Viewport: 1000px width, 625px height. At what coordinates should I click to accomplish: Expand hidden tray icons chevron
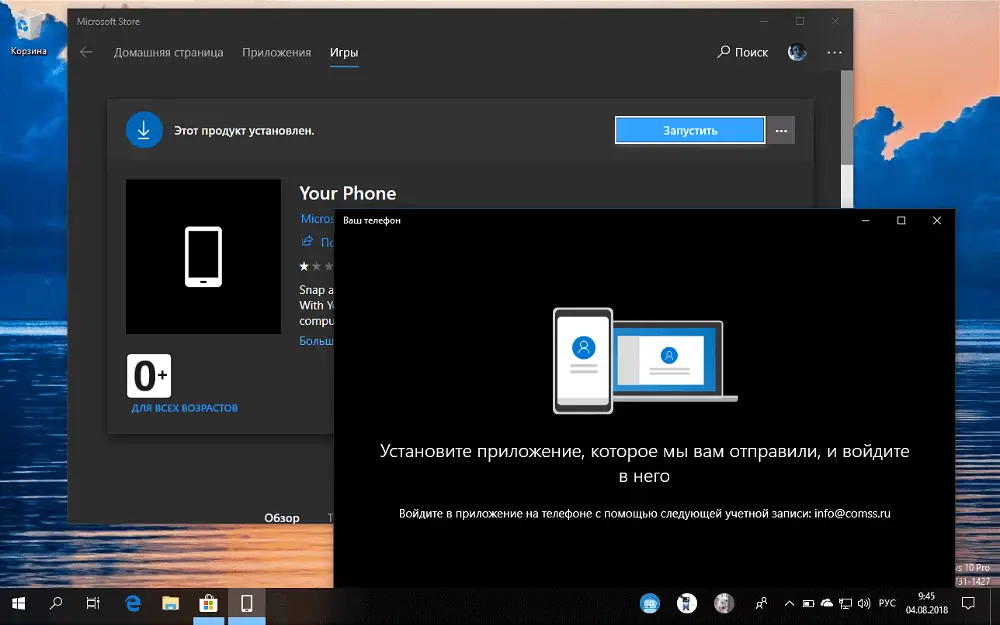(789, 603)
